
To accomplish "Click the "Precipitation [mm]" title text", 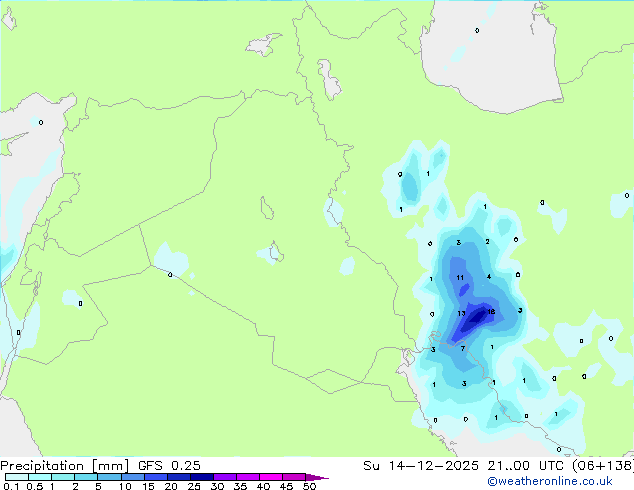I will (x=65, y=466).
